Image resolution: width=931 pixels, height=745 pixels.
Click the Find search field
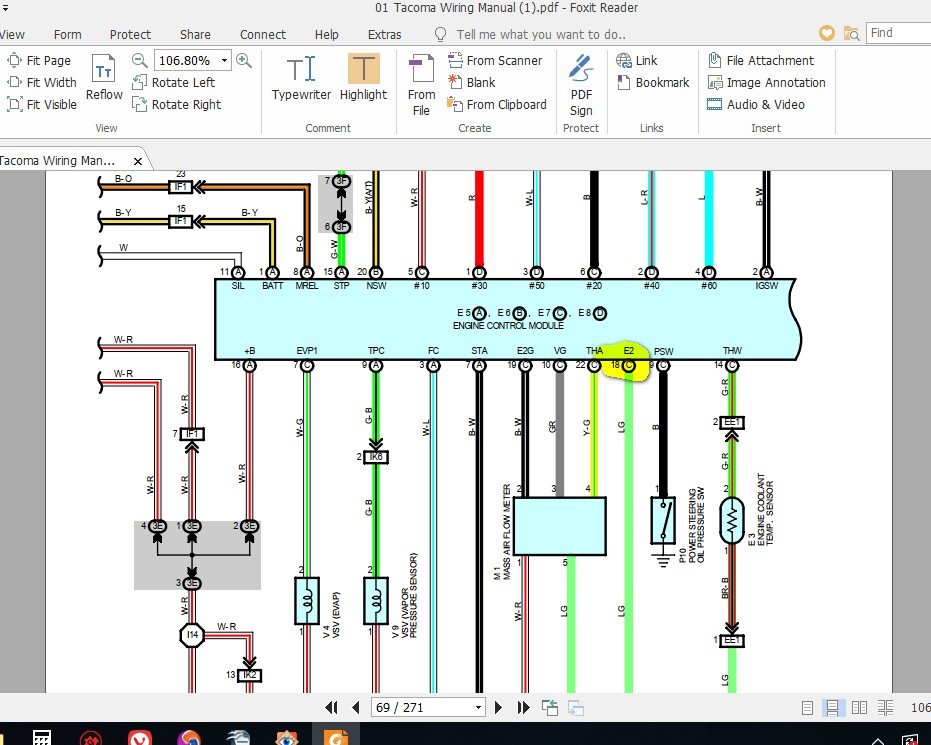click(x=898, y=33)
